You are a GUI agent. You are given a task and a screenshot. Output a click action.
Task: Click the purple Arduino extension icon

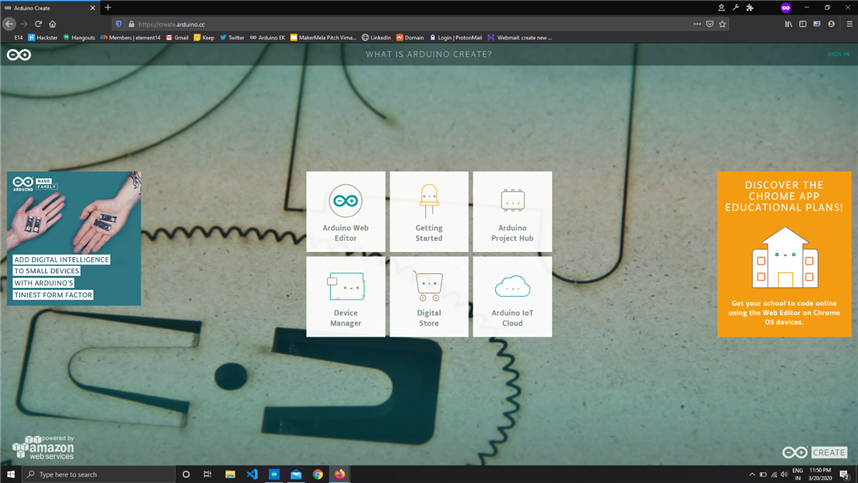coord(786,8)
